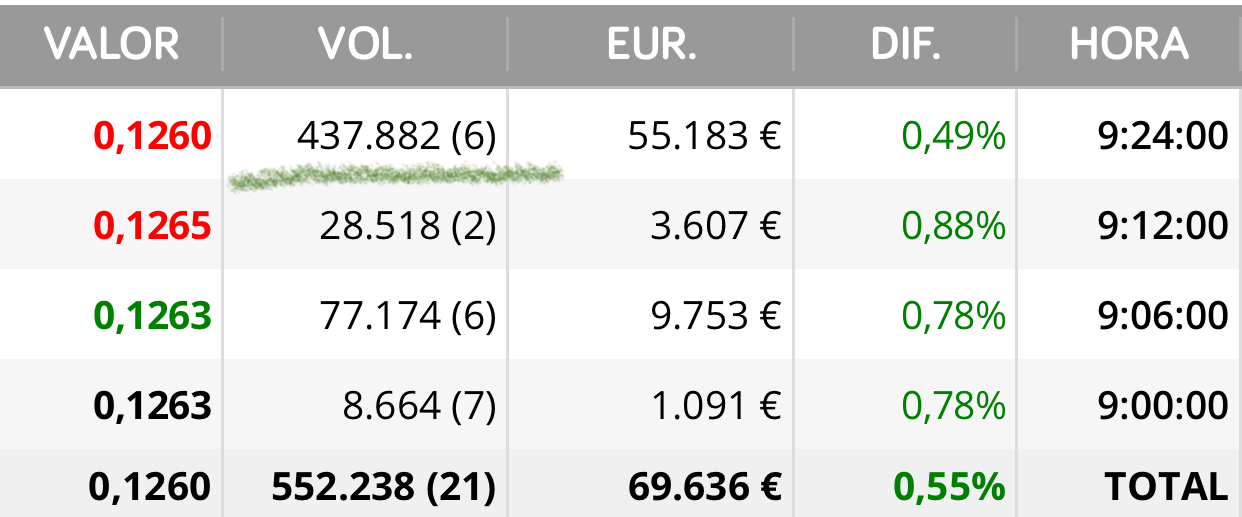The image size is (1242, 517).
Task: Click the TOTAL row label
Action: tap(1166, 486)
